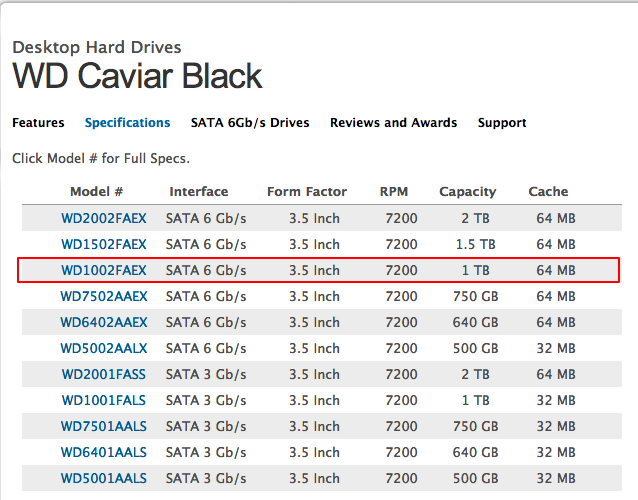This screenshot has height=500, width=638.
Task: Click the RPM column header
Action: point(394,192)
